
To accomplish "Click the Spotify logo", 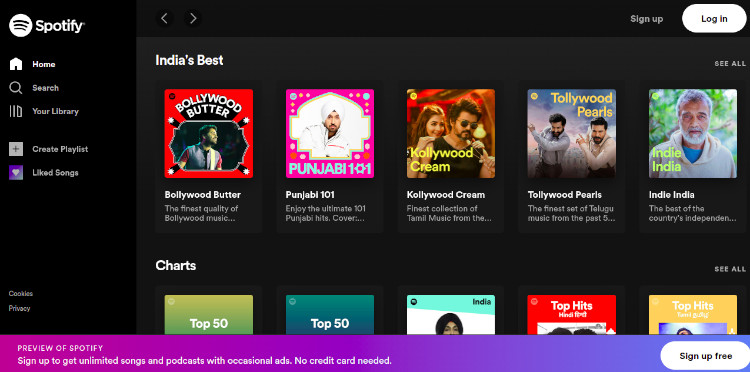I will point(46,26).
